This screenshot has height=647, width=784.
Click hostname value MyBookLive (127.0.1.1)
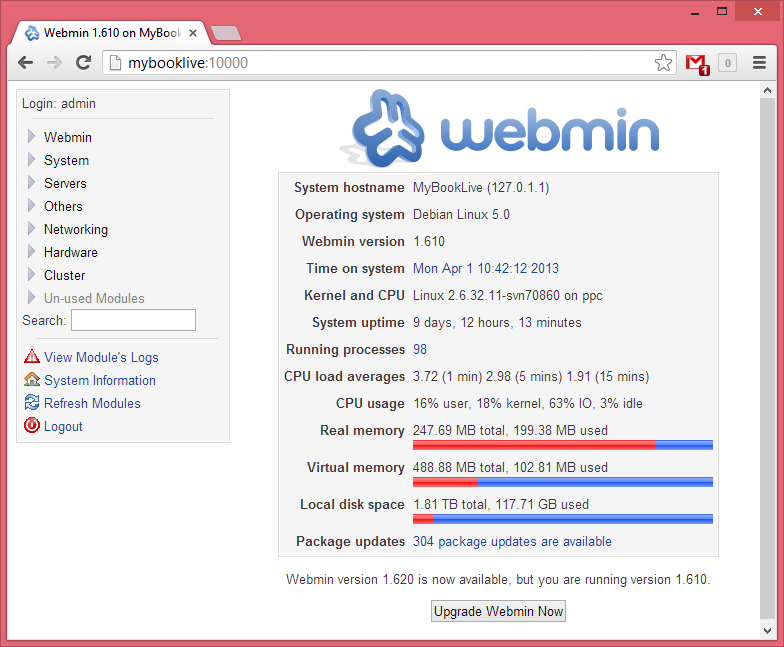(x=481, y=188)
